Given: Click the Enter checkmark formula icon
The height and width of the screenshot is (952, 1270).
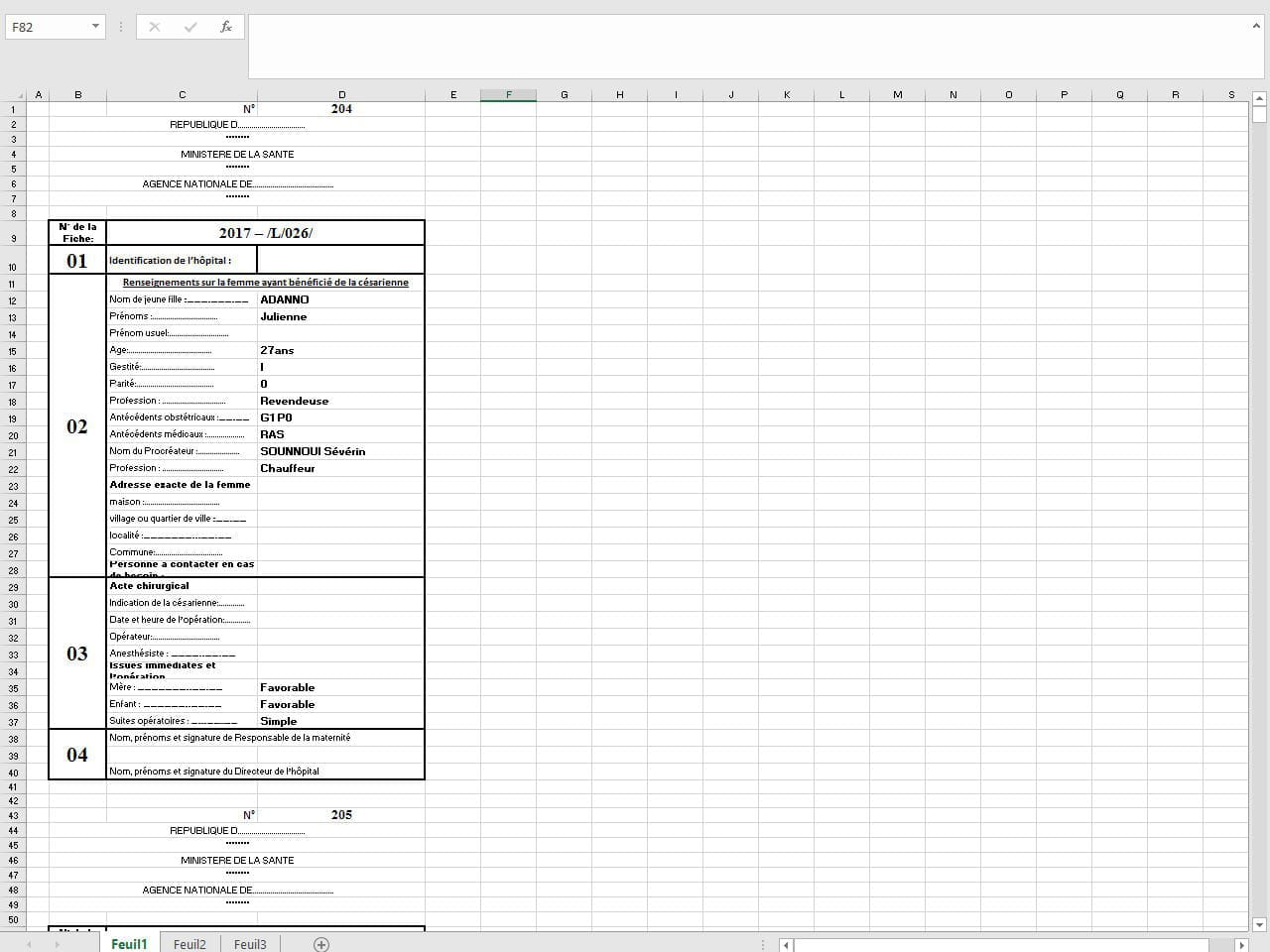Looking at the screenshot, I should click(x=190, y=27).
